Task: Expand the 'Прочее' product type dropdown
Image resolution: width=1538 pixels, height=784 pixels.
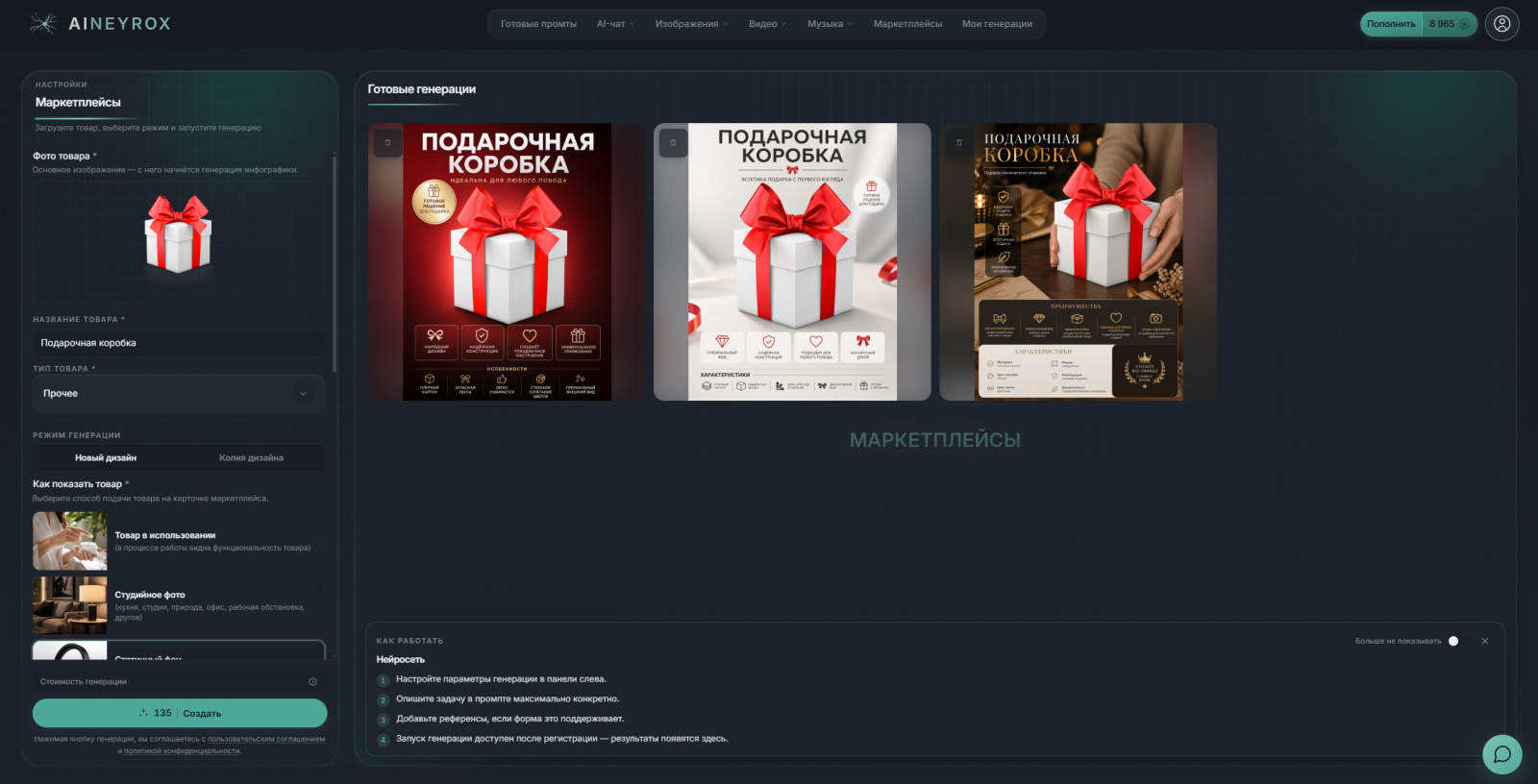Action: pos(179,394)
